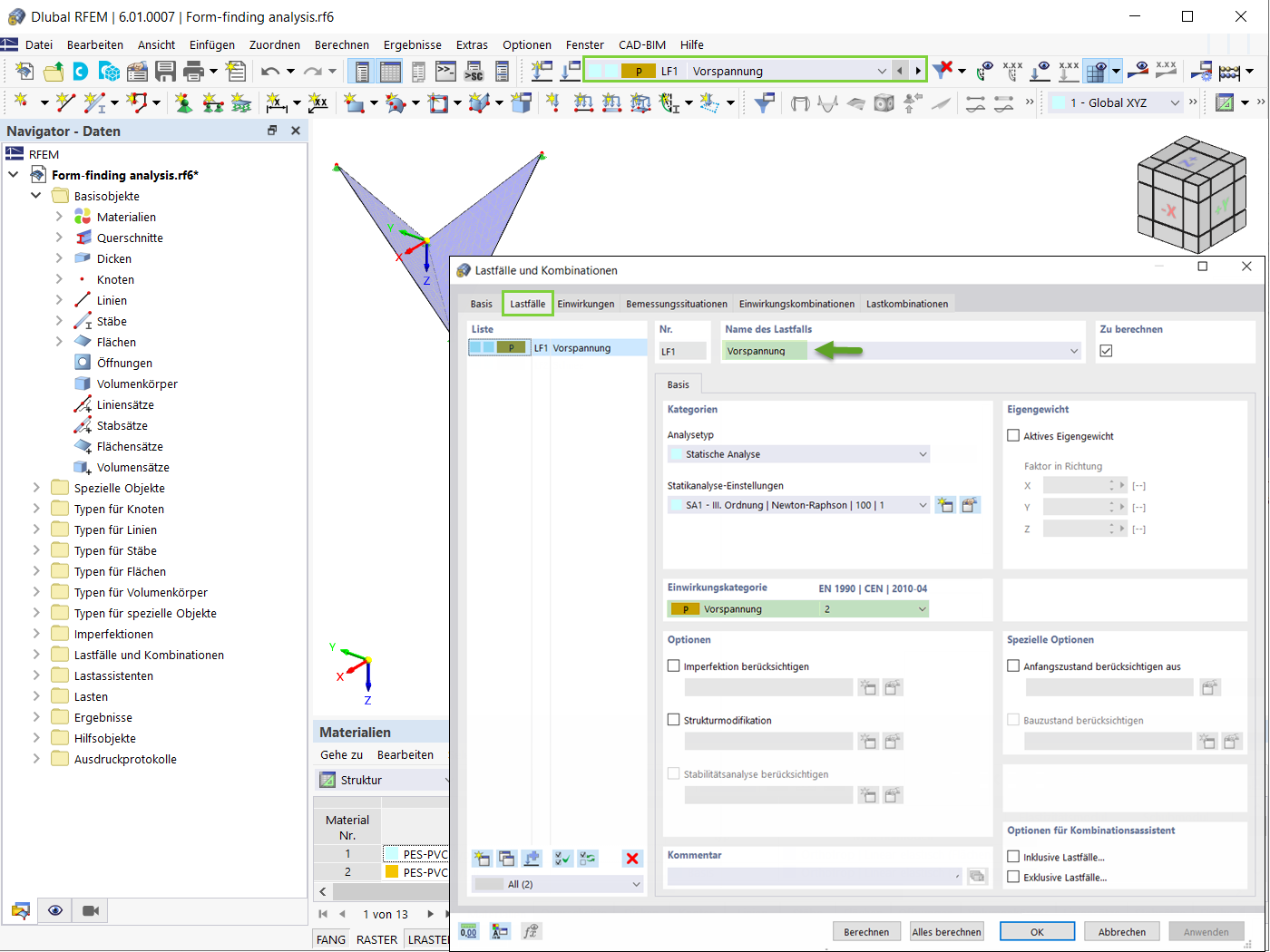Uncheck the Zu berechnen checkbox
The width and height of the screenshot is (1270, 952).
coord(1106,351)
